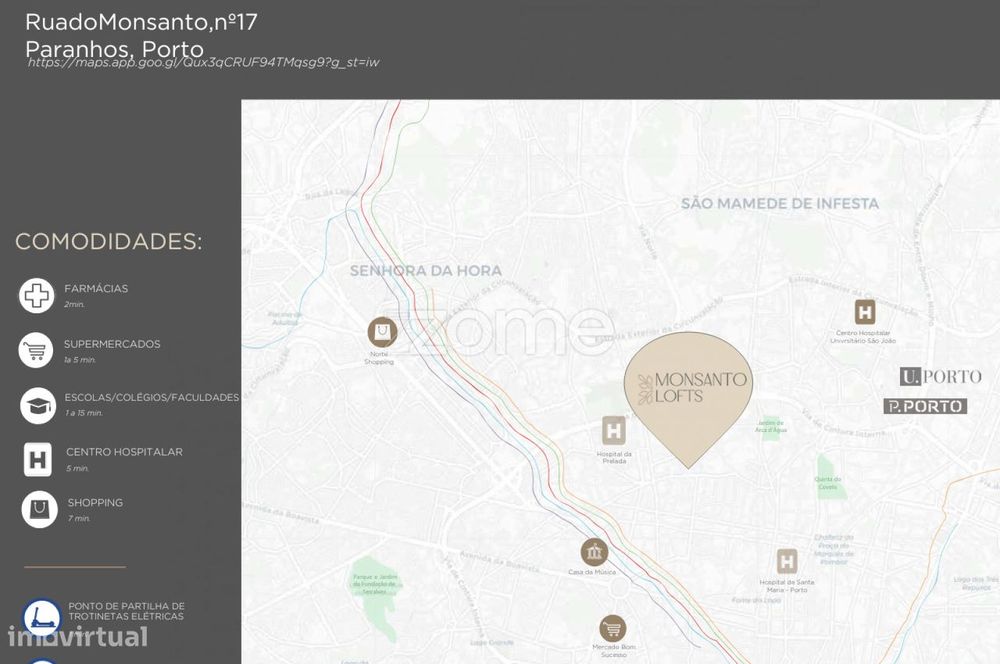
Task: Select the Mercado Bom Sucesso cart marker
Action: click(612, 629)
